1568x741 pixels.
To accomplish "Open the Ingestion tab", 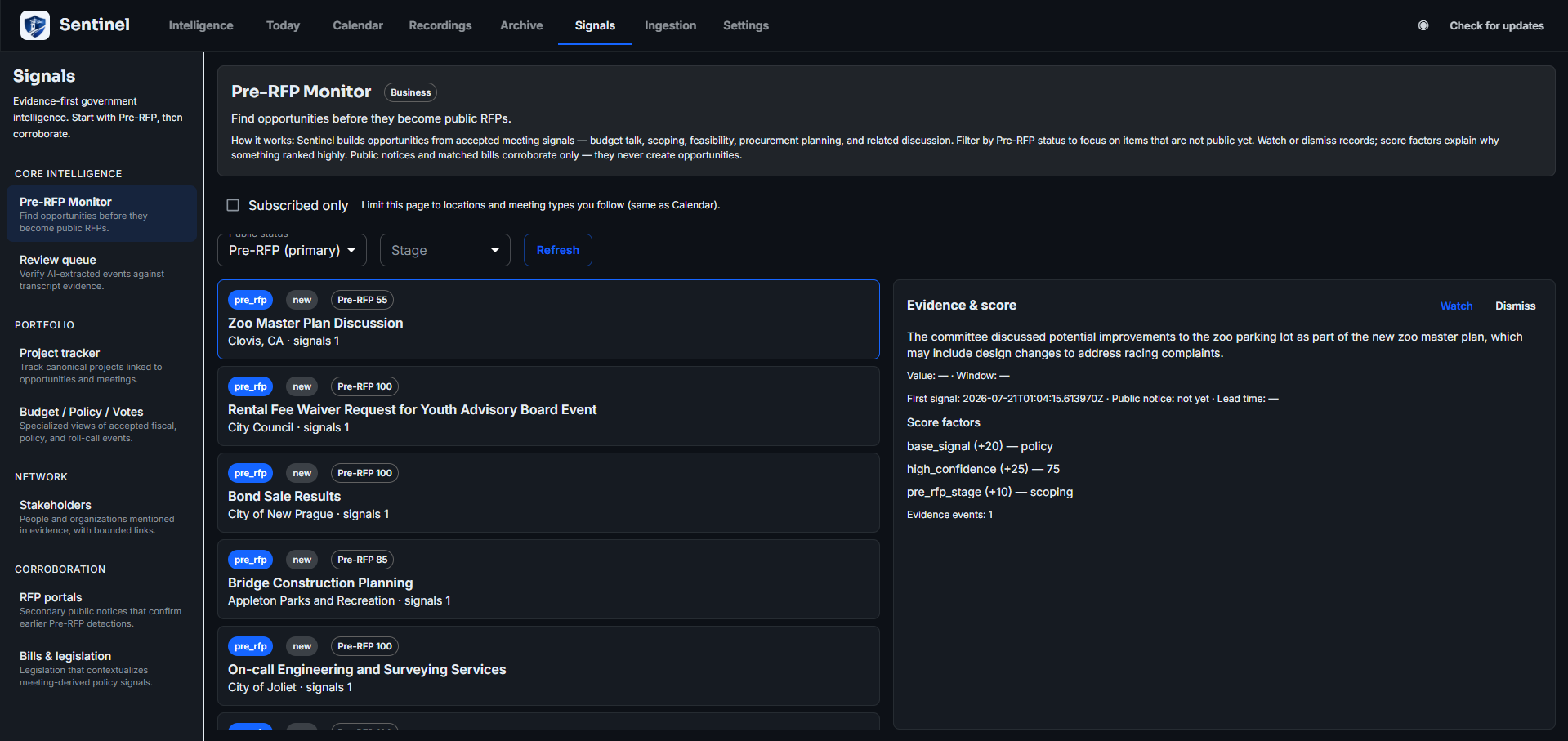I will point(671,25).
